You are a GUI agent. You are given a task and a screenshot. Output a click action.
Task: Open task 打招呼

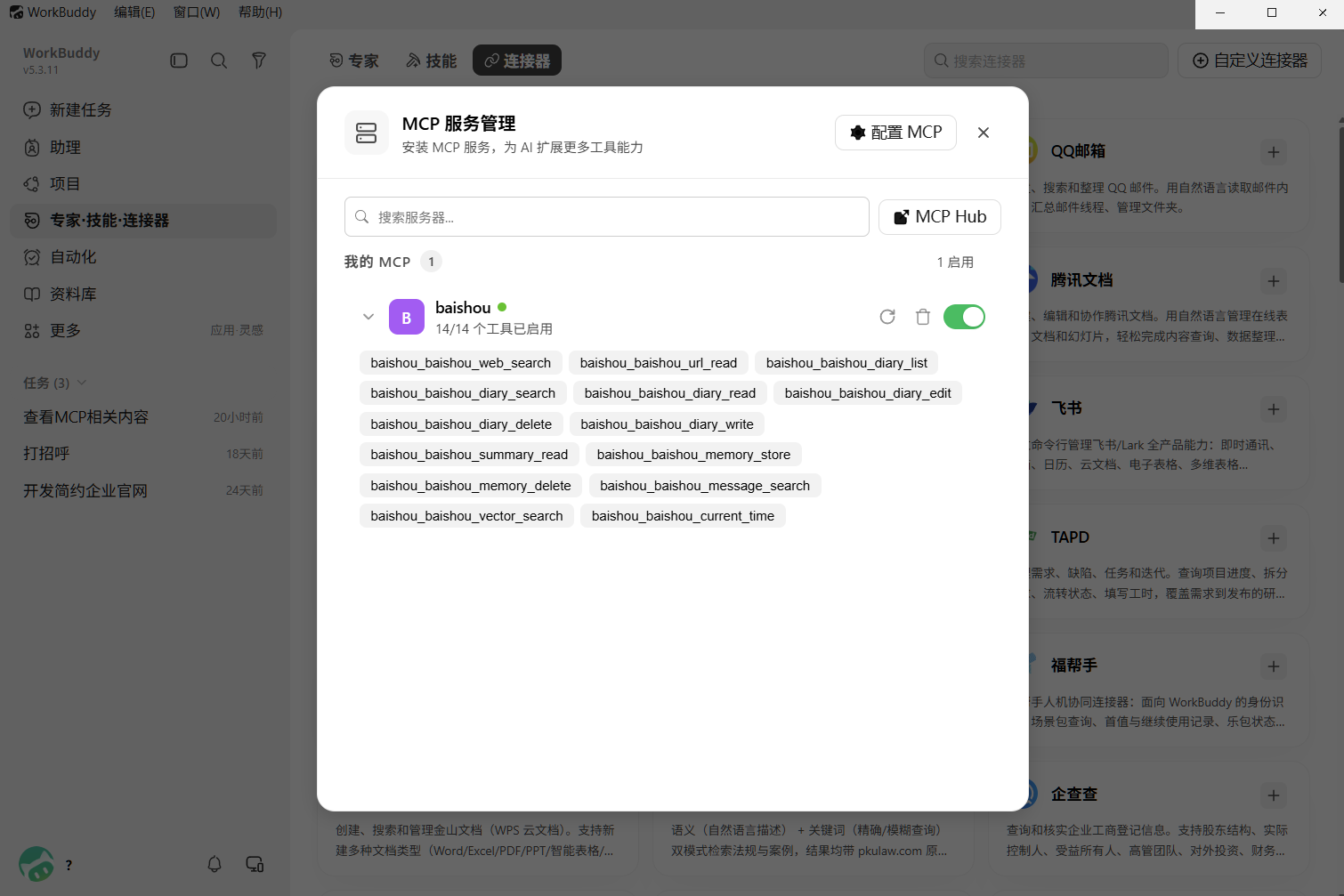pyautogui.click(x=142, y=454)
